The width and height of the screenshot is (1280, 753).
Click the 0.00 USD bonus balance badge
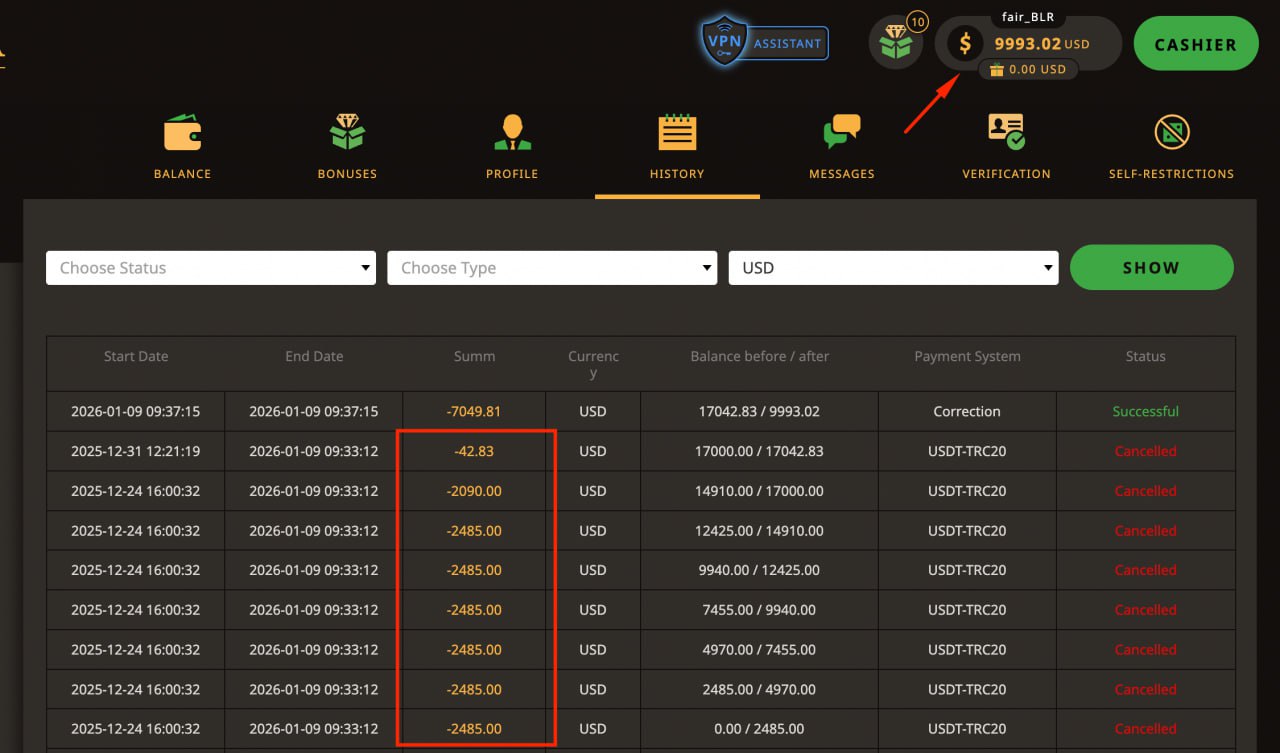[1028, 70]
